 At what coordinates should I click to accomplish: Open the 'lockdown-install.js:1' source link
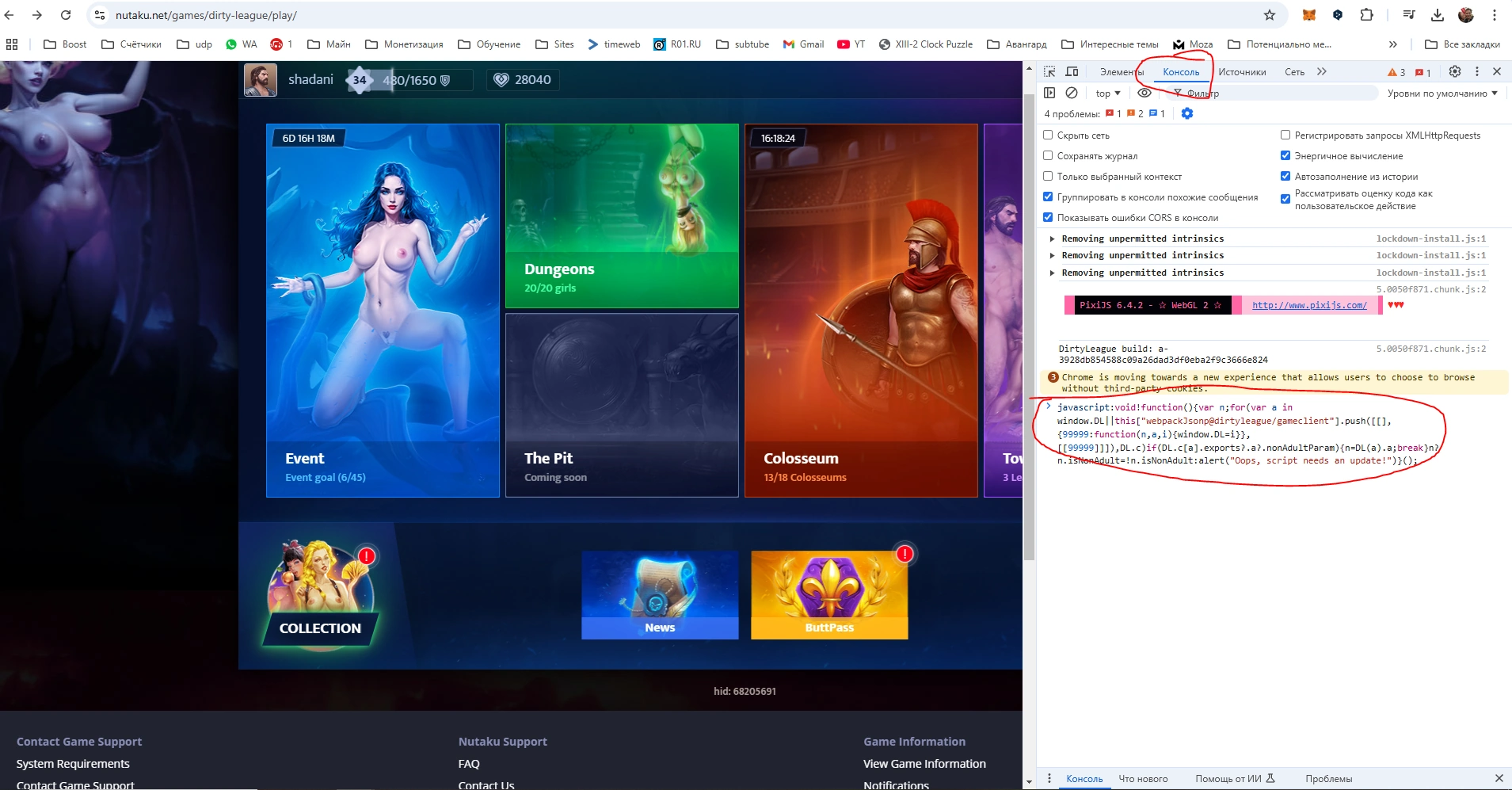click(x=1430, y=239)
